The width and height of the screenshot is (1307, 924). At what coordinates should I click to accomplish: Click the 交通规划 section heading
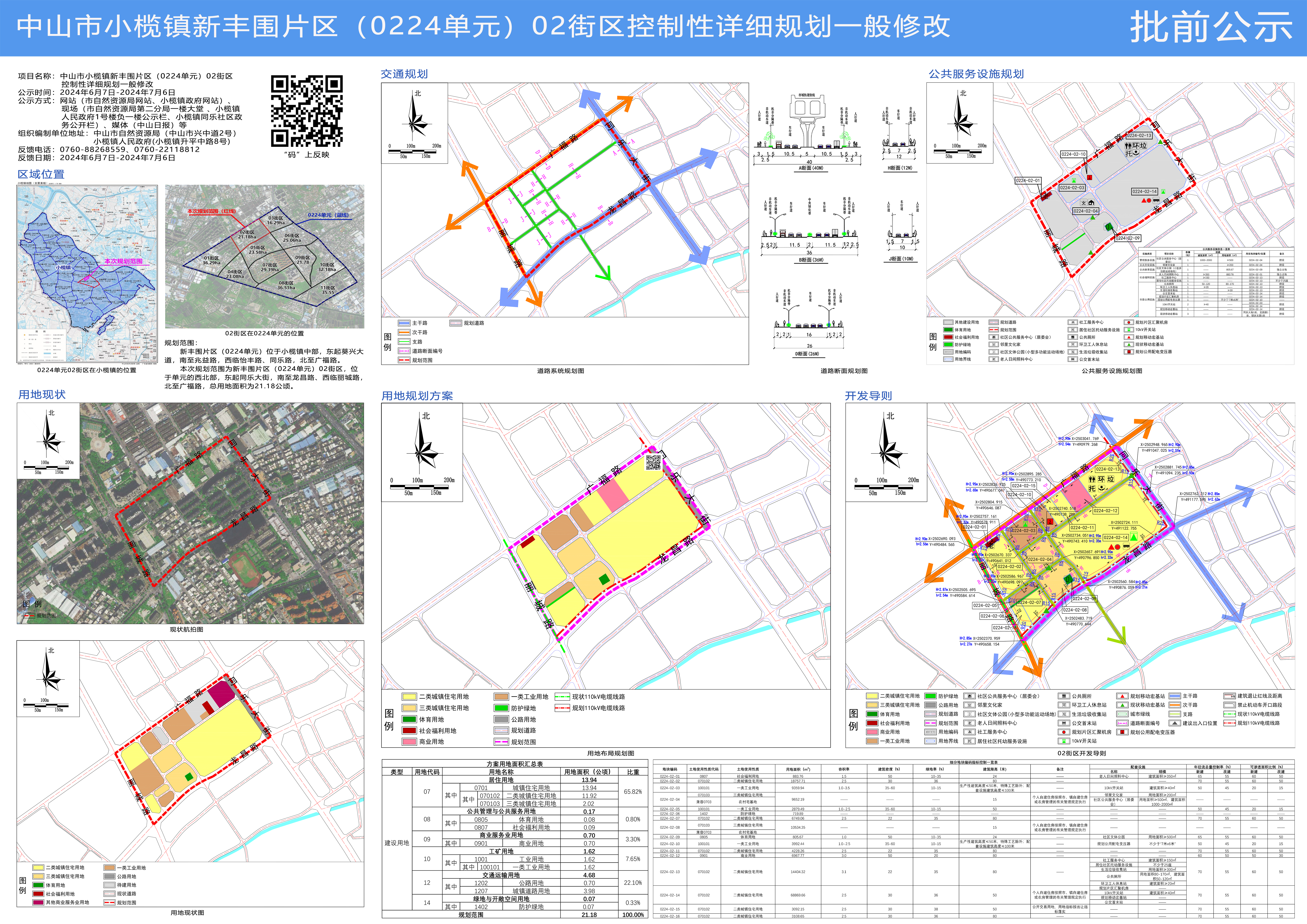(404, 74)
